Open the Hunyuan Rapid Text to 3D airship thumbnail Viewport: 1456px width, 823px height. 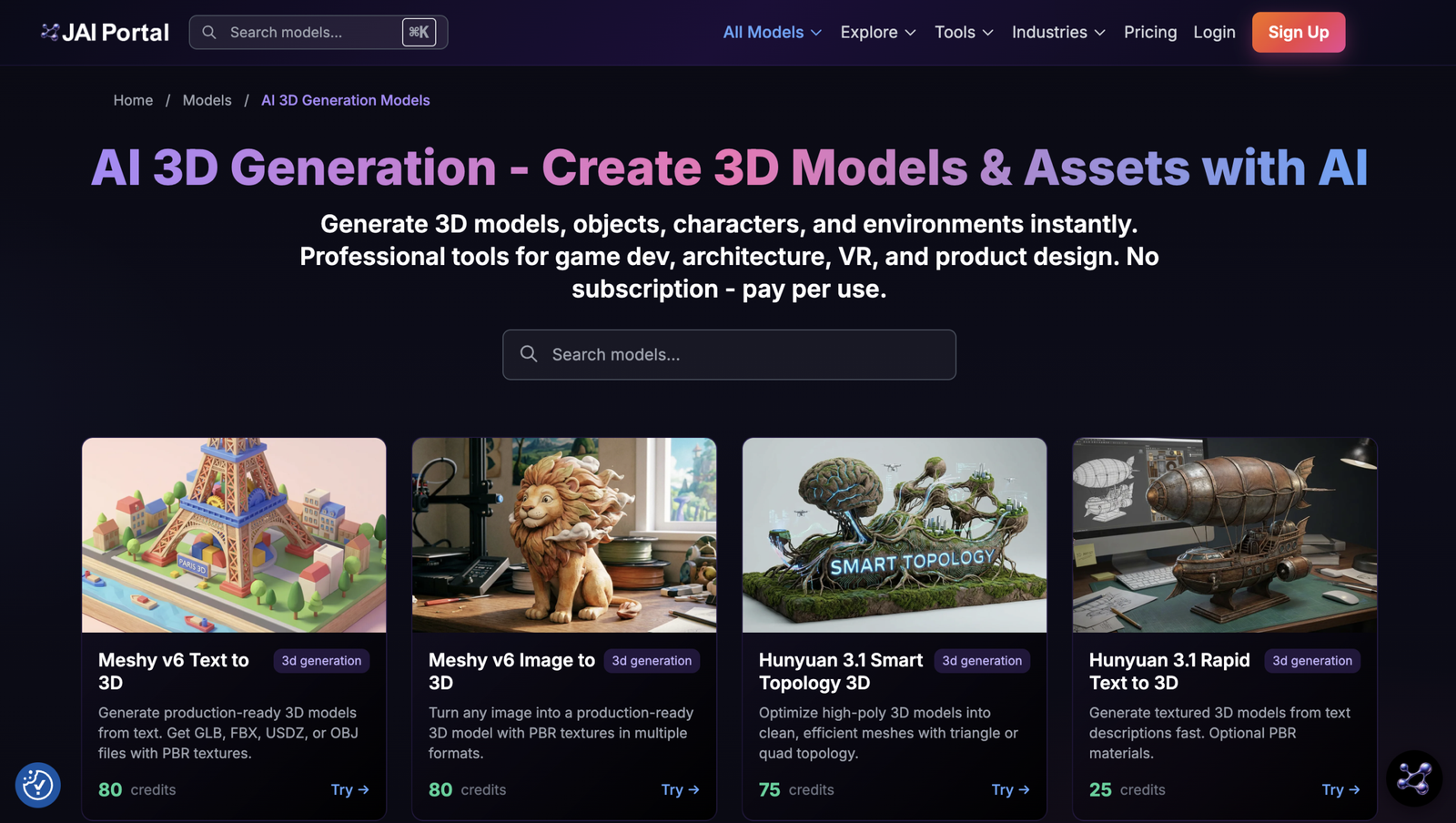[x=1225, y=535]
